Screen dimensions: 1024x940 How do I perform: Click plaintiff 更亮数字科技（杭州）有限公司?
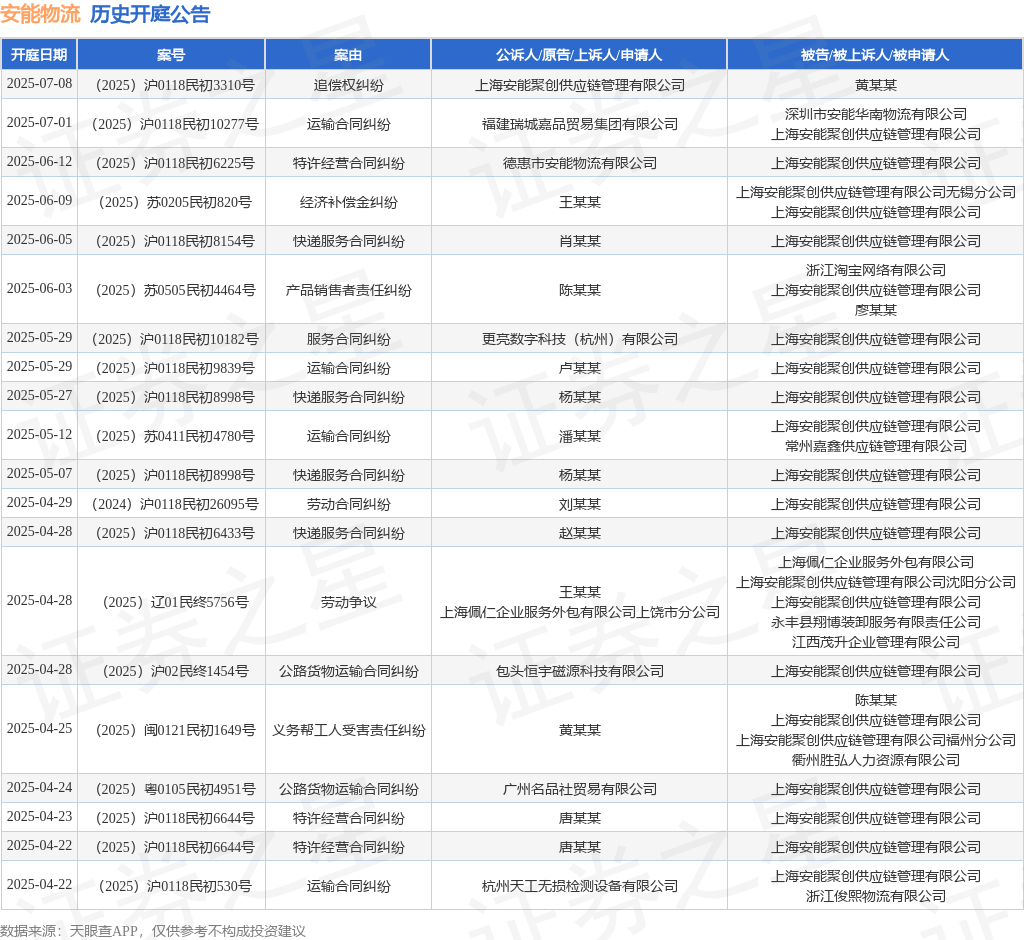coord(580,339)
